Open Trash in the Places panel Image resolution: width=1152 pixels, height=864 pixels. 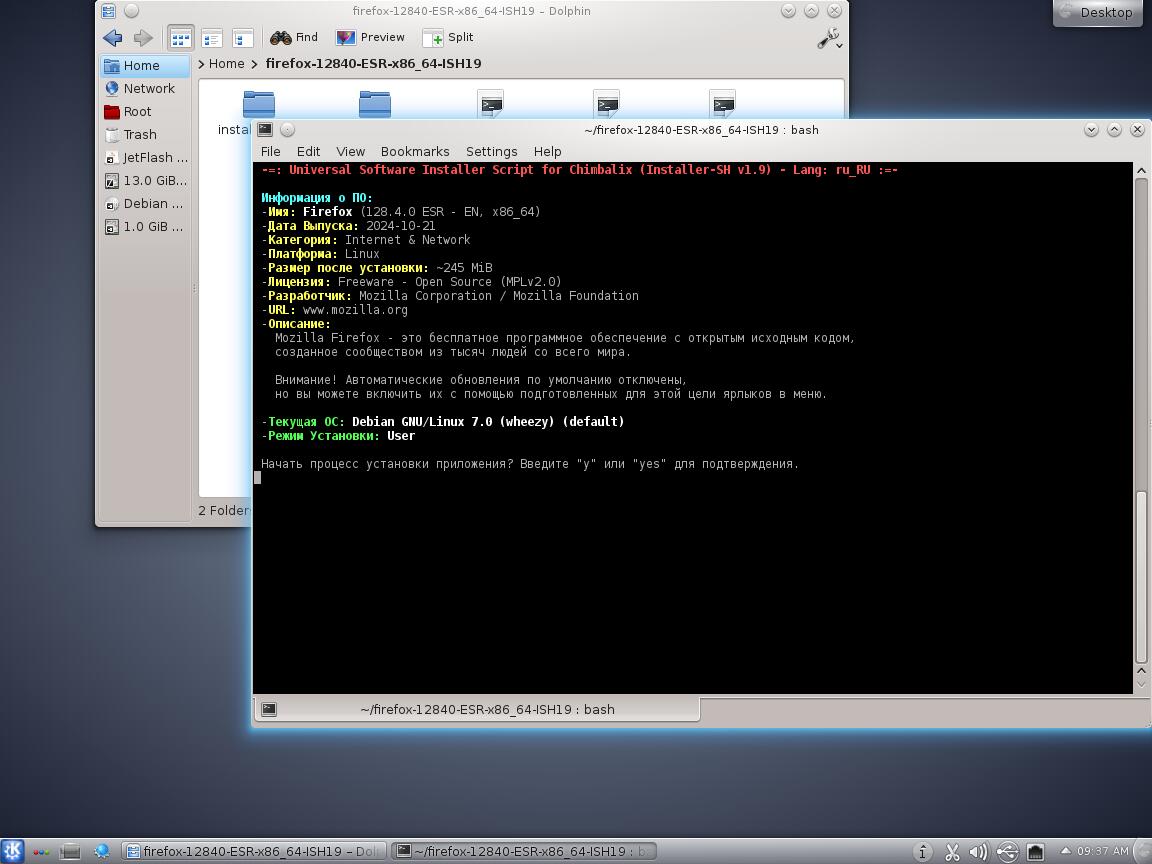pos(139,135)
